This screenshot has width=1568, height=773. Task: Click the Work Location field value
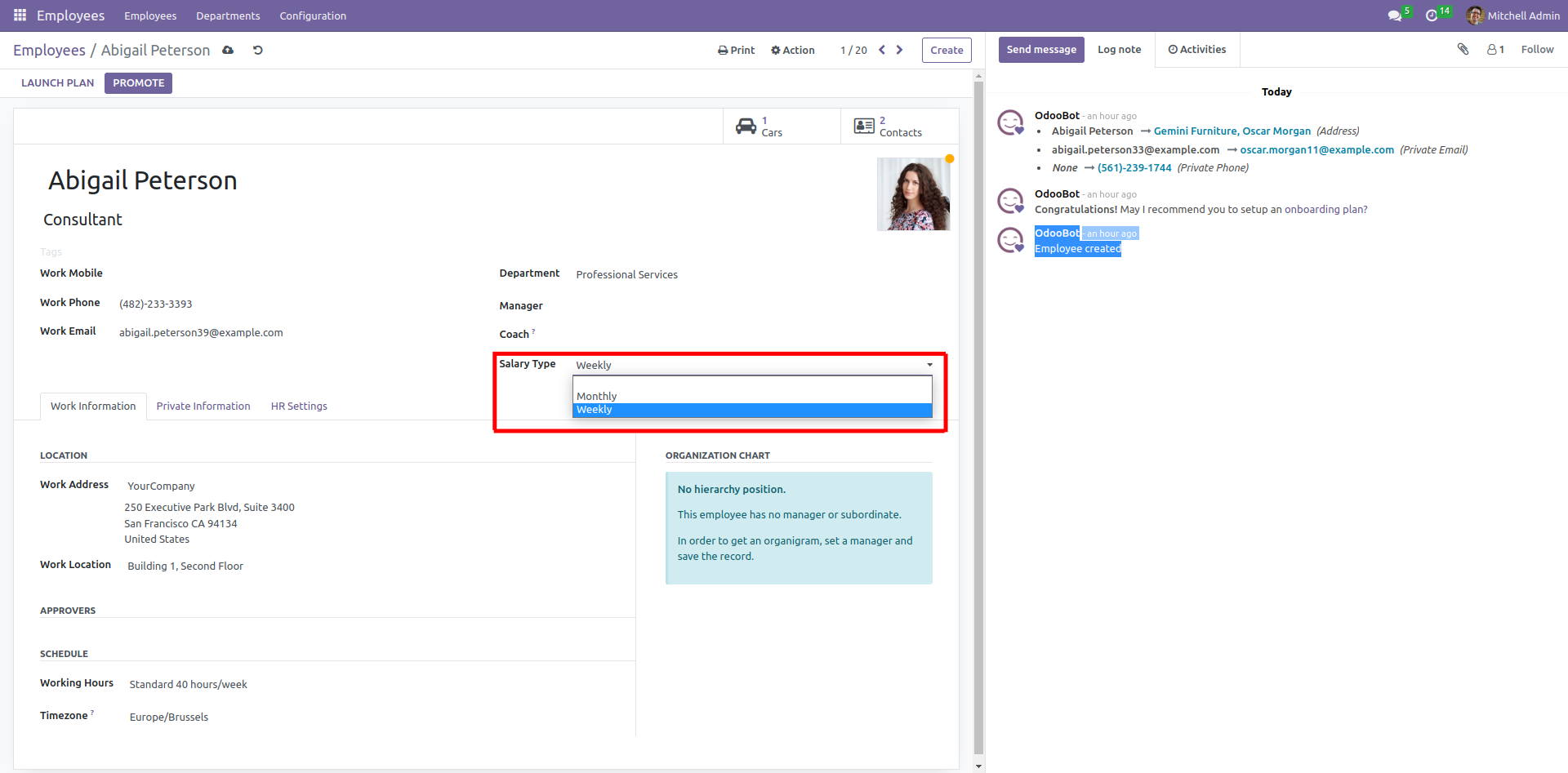pyautogui.click(x=185, y=566)
